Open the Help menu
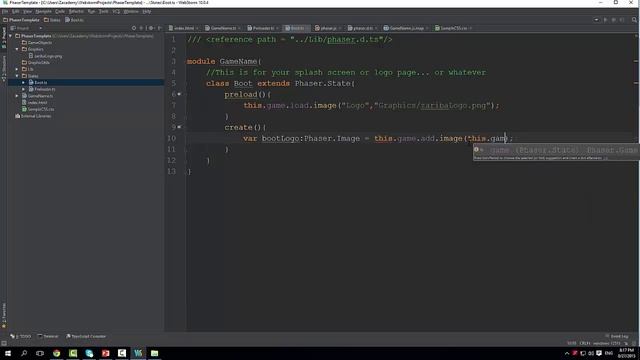The width and height of the screenshot is (640, 360). click(147, 11)
